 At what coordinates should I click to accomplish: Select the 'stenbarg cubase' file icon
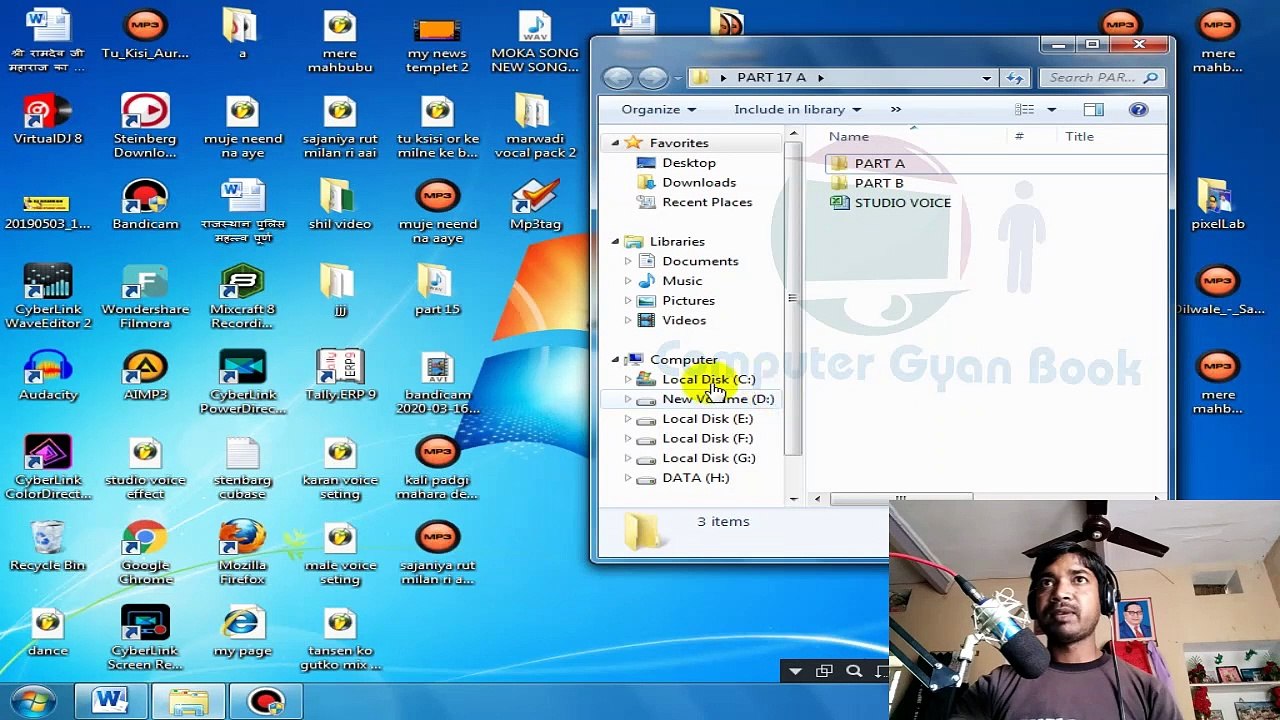pyautogui.click(x=242, y=467)
